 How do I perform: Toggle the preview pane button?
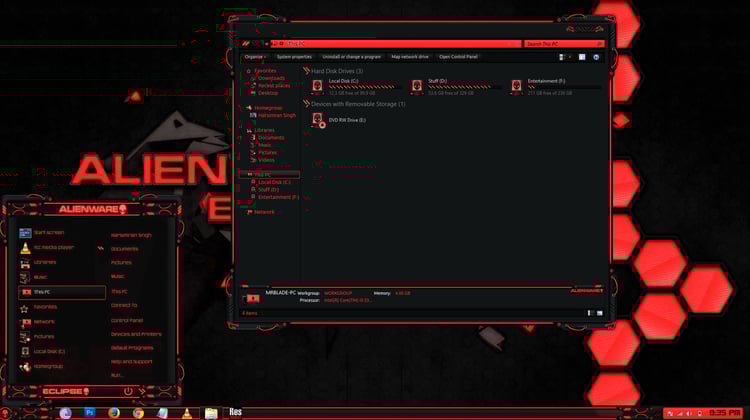pyautogui.click(x=582, y=57)
